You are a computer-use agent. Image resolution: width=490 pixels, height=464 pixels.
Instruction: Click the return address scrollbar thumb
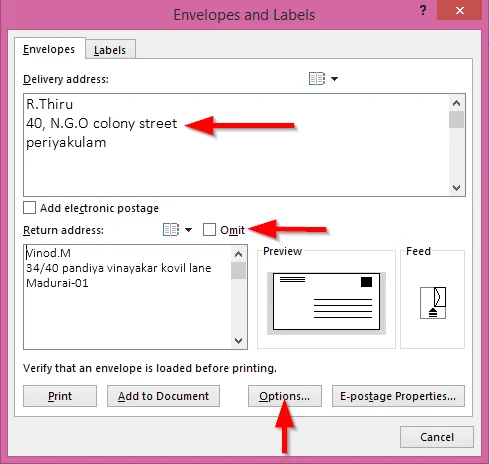pos(238,270)
